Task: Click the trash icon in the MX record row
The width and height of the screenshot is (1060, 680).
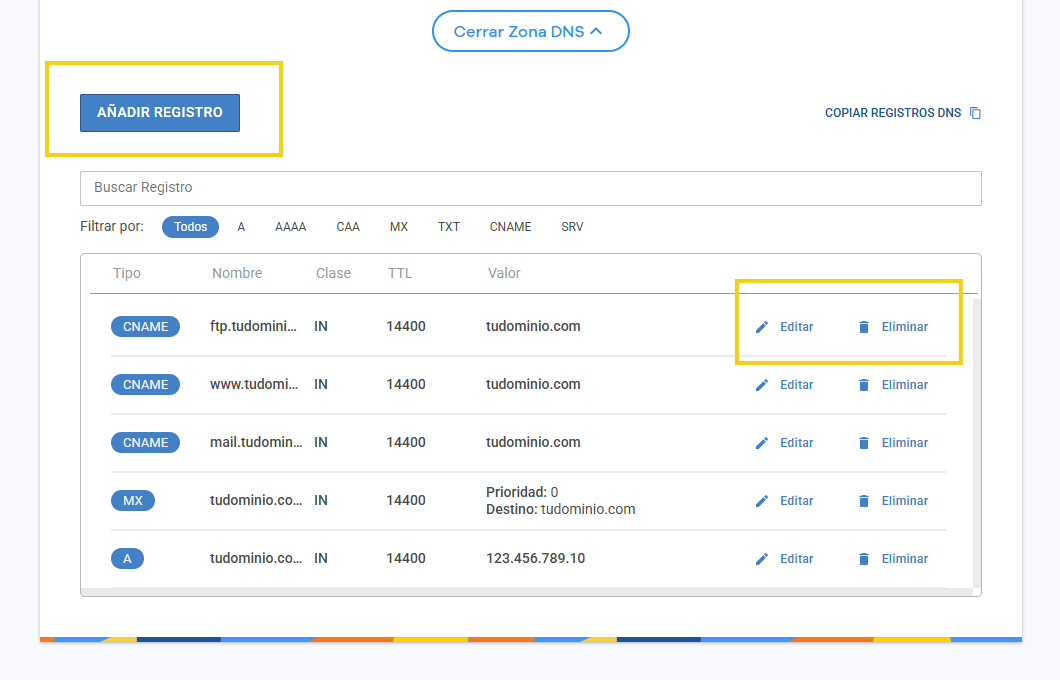Action: point(864,502)
